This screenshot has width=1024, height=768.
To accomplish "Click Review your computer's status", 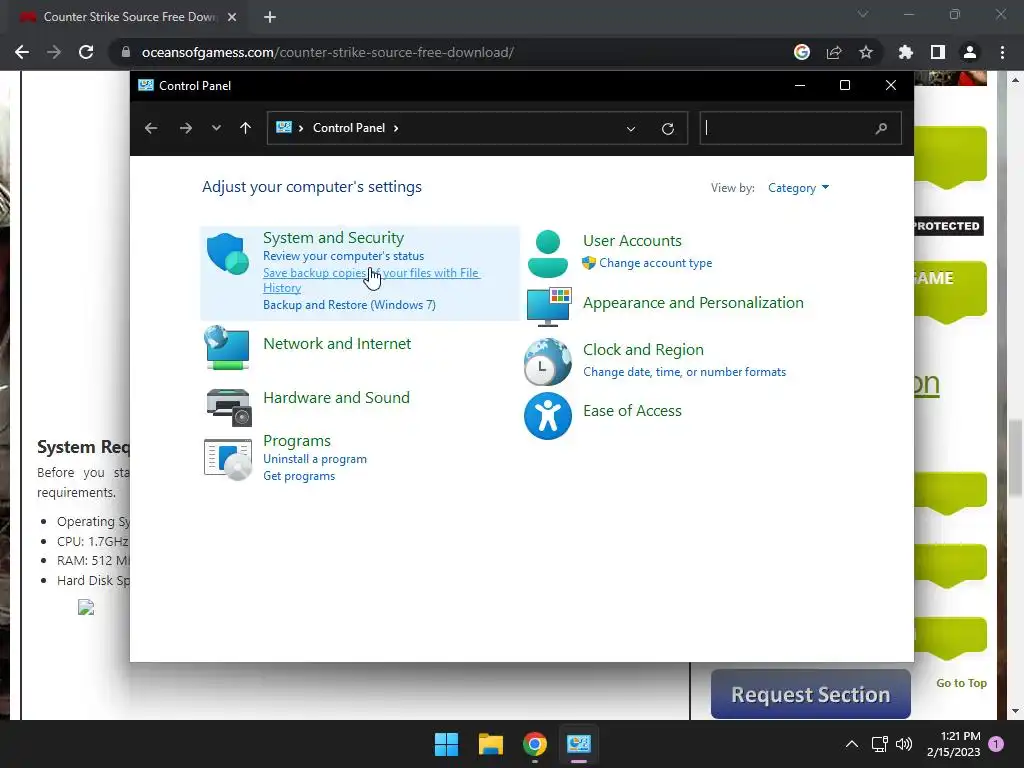I will click(x=344, y=256).
